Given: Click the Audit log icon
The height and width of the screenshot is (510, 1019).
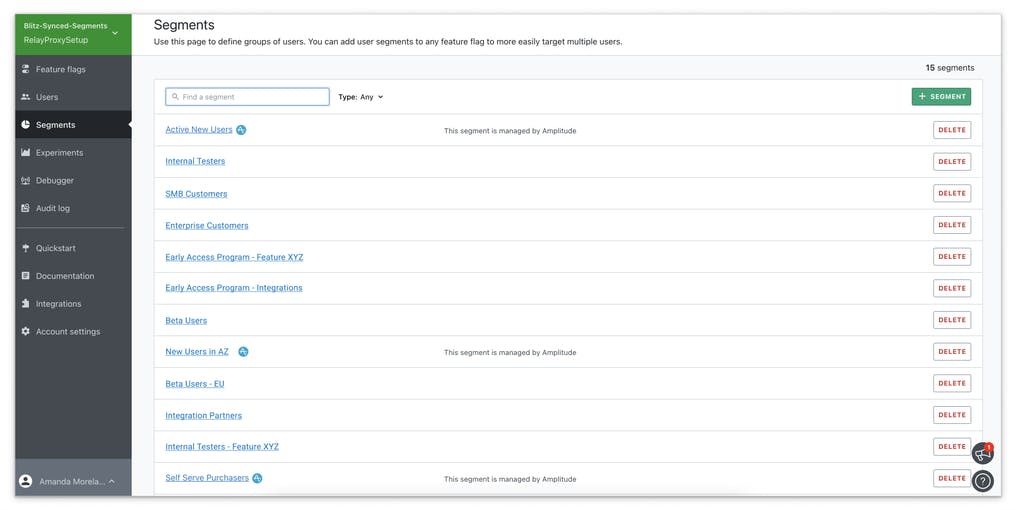Looking at the screenshot, I should [x=25, y=209].
